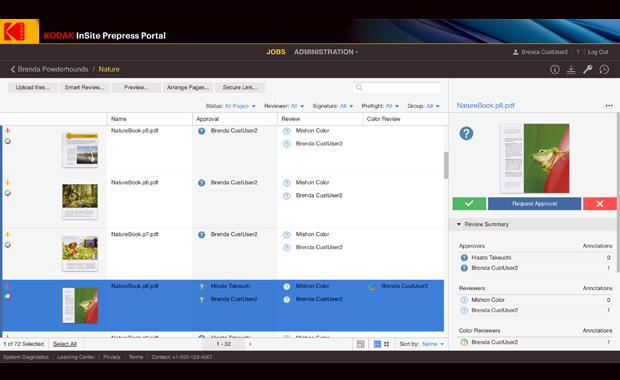Click the NatureBook.p5.pdf thumbnail

point(80,149)
